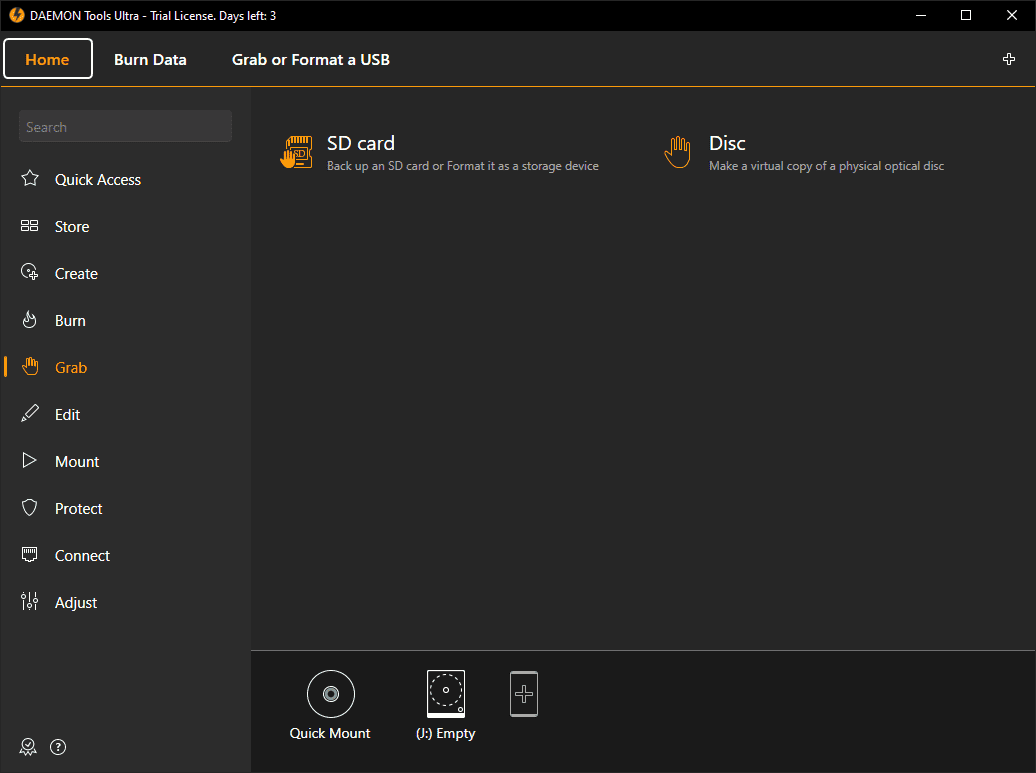Open the license ribbon badge icon
The height and width of the screenshot is (773, 1036).
pyautogui.click(x=28, y=747)
